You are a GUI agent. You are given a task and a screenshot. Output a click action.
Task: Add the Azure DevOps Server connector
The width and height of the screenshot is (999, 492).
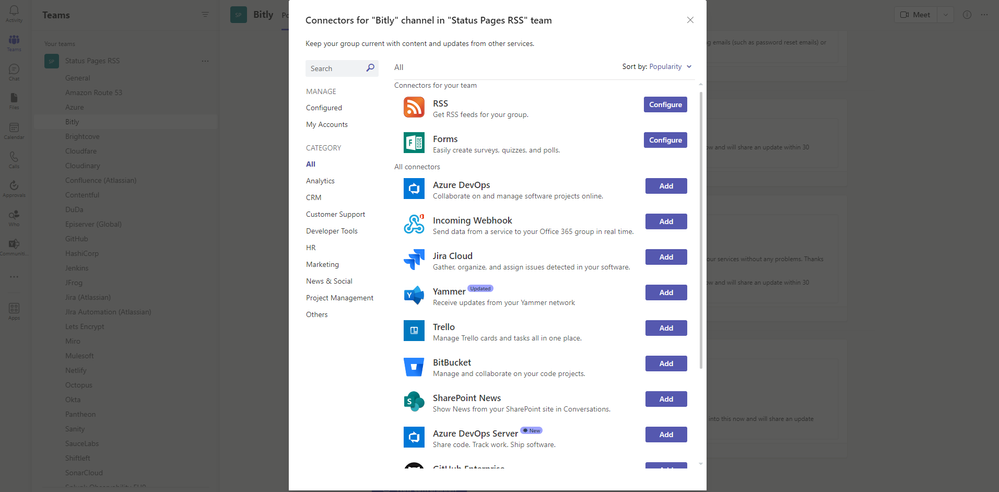(x=666, y=435)
